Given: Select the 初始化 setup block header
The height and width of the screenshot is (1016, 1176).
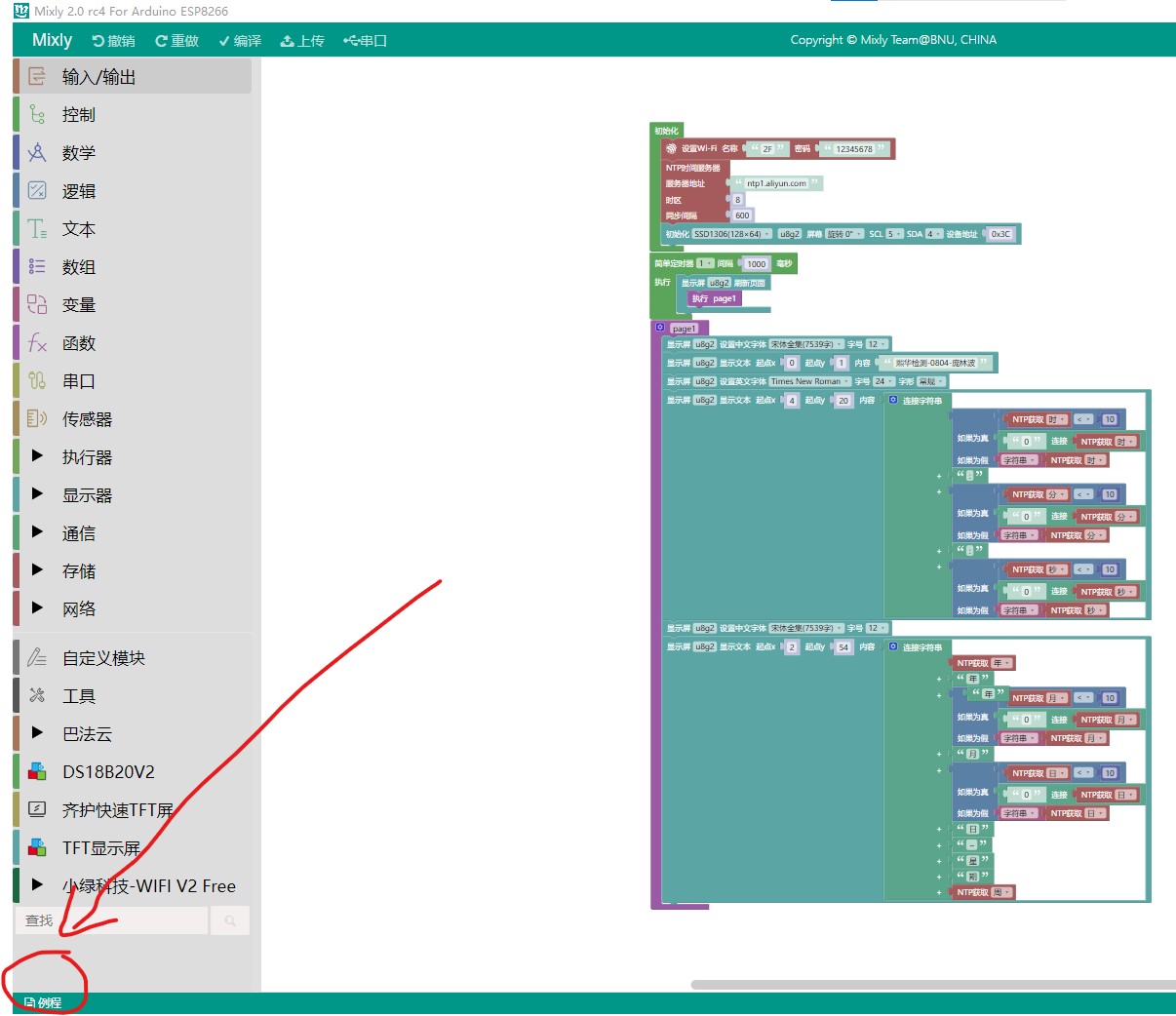Looking at the screenshot, I should coord(666,131).
